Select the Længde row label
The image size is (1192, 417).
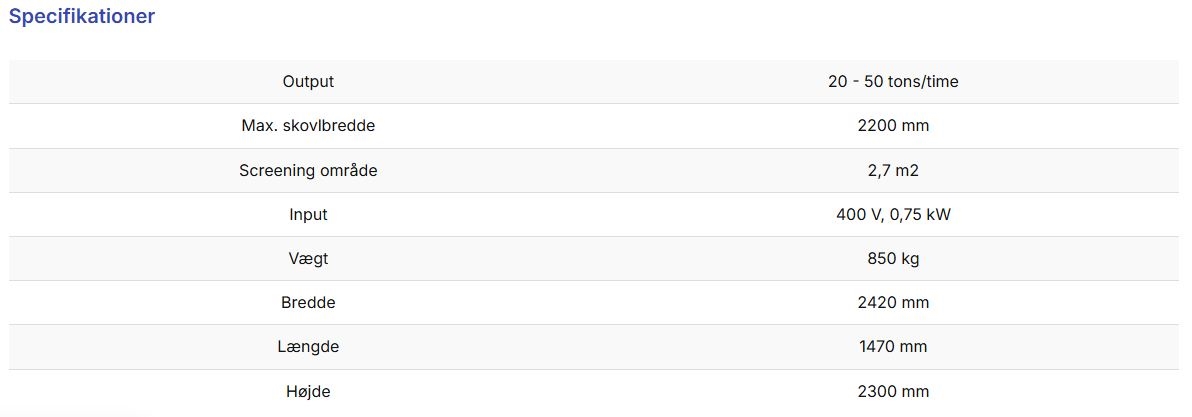pos(308,346)
